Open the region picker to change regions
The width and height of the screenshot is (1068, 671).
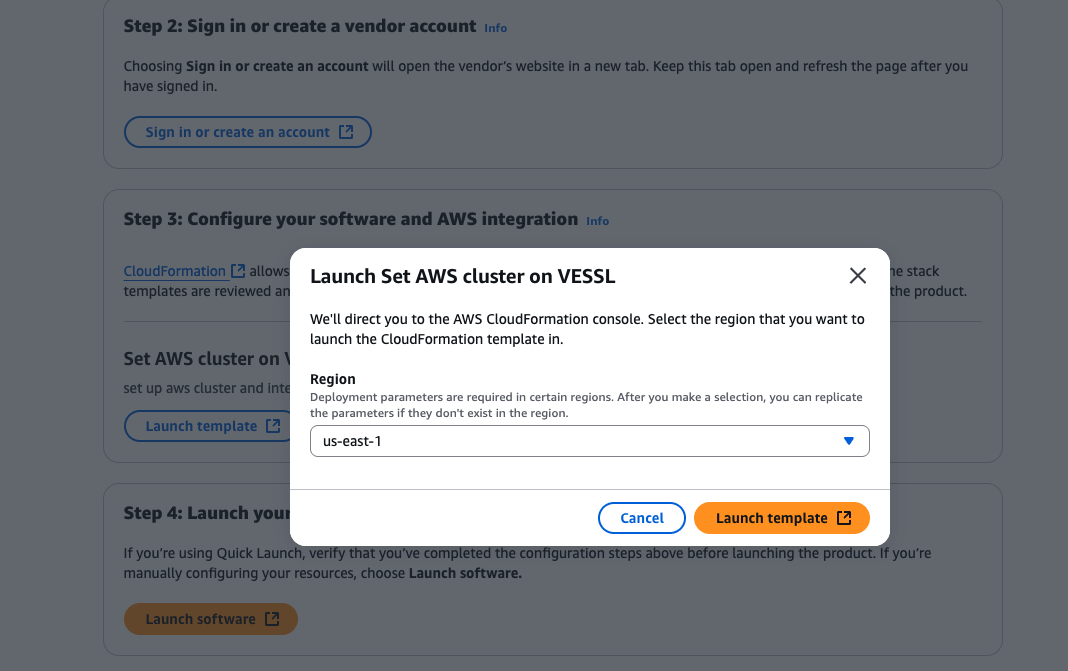(x=589, y=441)
